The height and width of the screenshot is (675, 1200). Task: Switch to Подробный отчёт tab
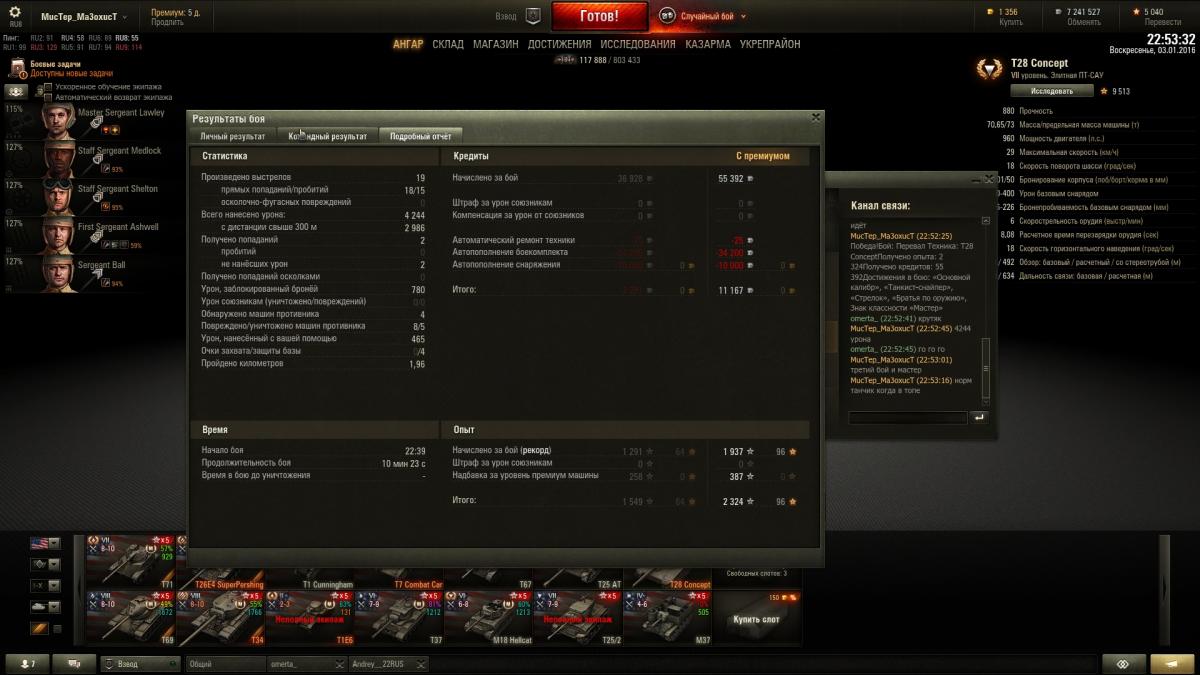[x=421, y=136]
